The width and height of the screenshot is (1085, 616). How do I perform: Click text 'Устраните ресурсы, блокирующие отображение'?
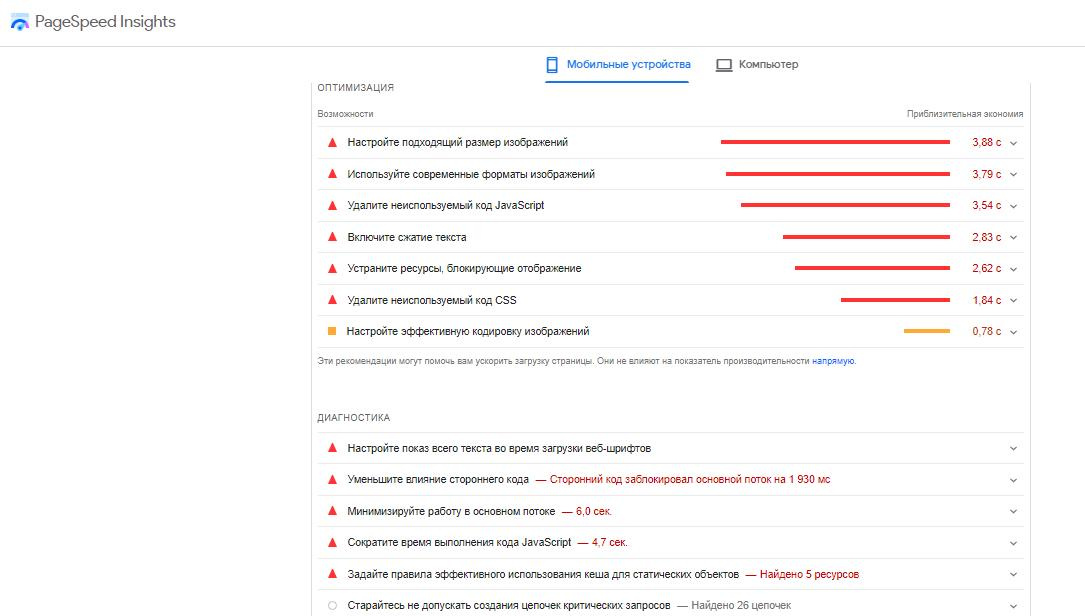464,268
